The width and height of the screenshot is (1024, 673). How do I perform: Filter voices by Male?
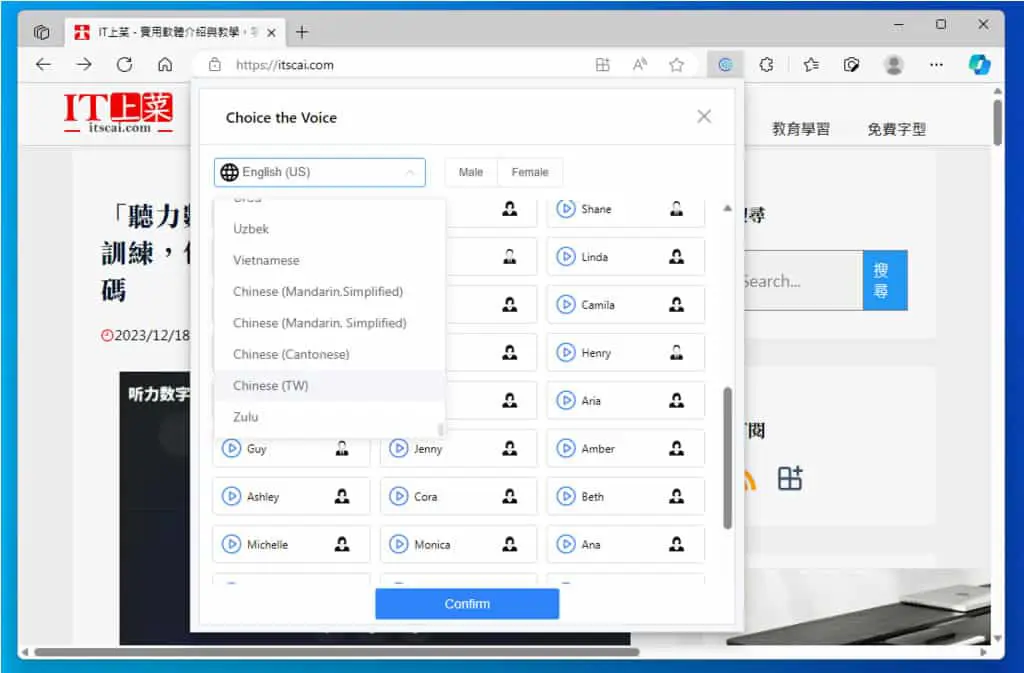tap(471, 172)
